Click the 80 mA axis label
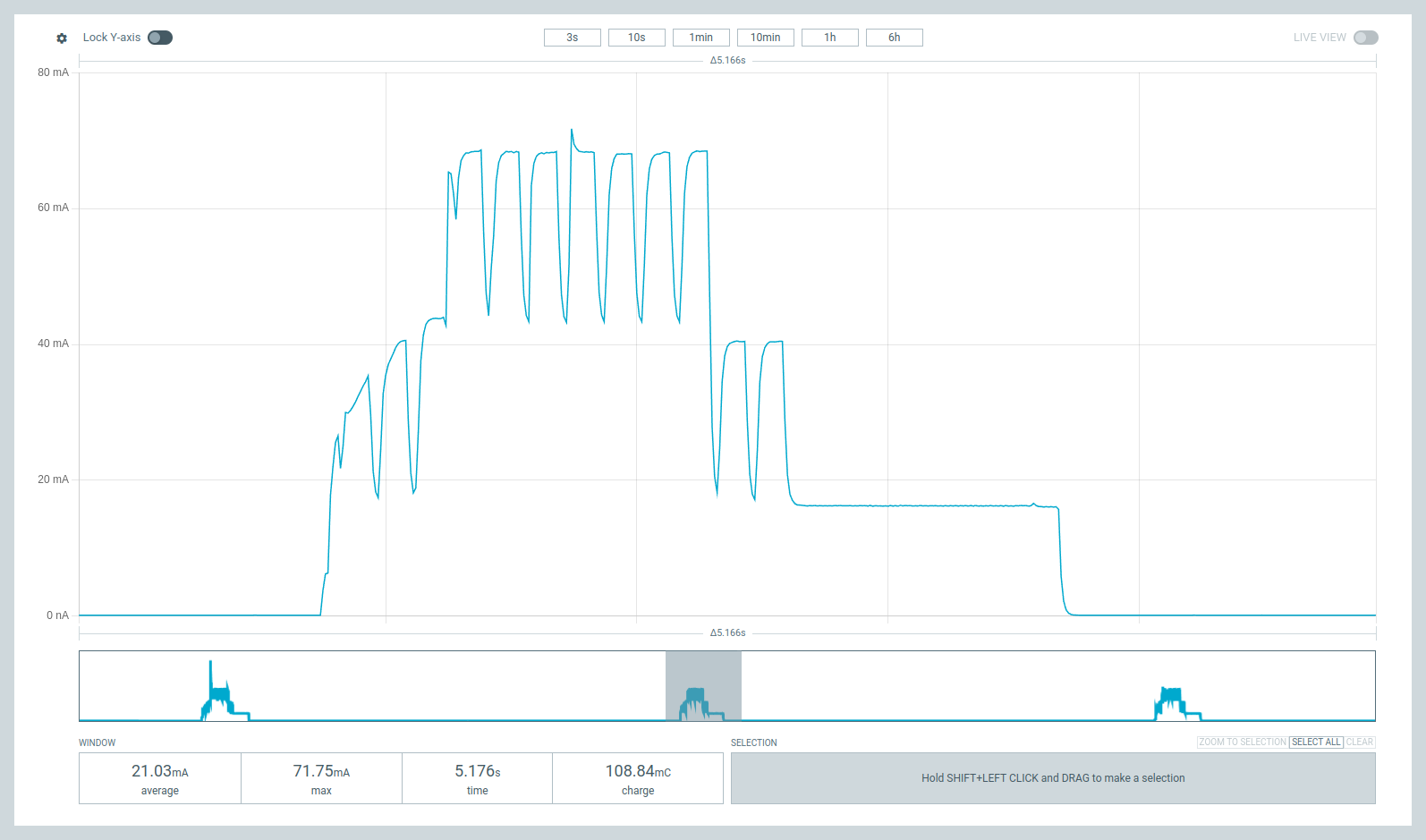 tap(53, 72)
